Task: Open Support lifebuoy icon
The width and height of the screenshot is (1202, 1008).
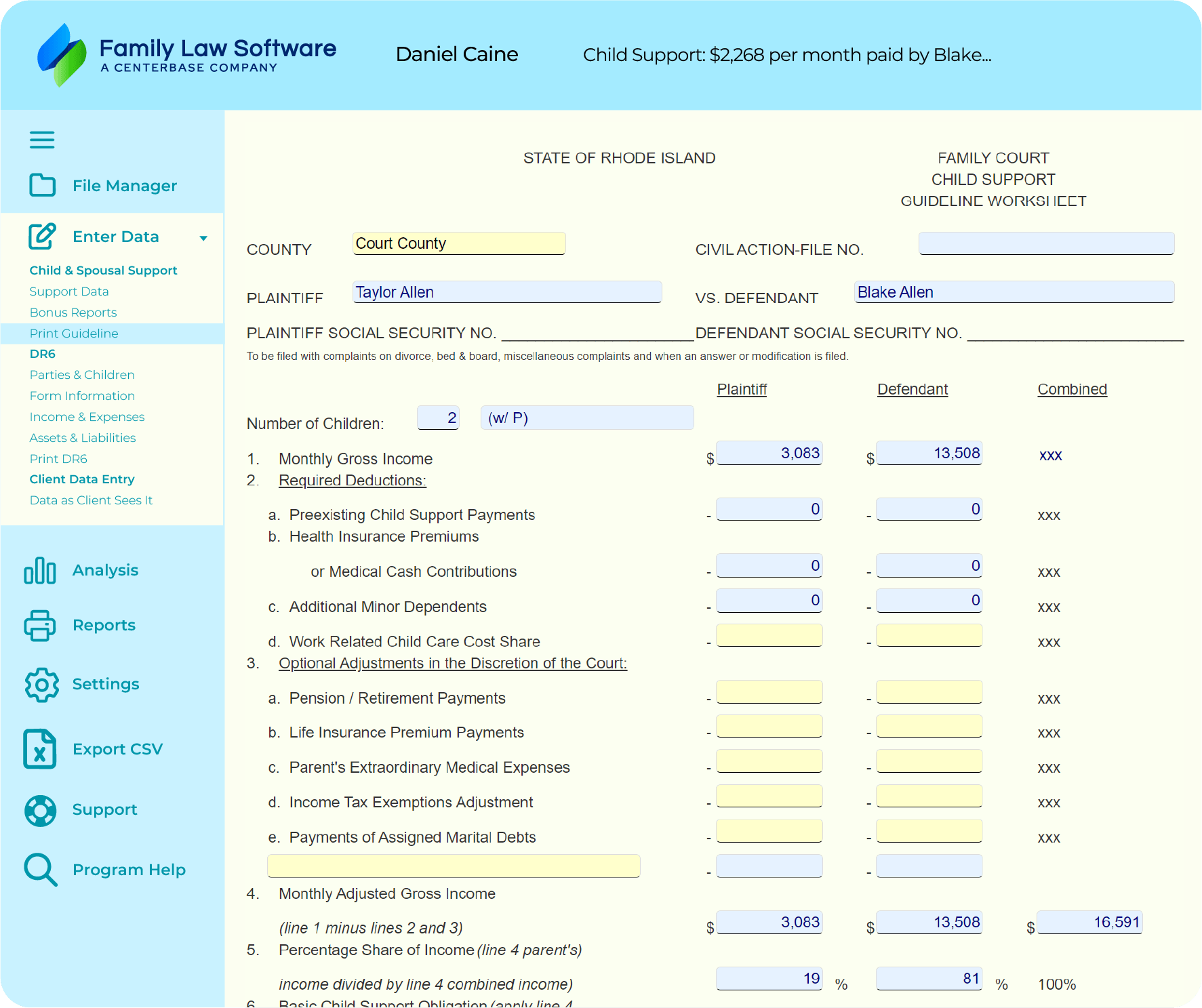Action: (40, 810)
